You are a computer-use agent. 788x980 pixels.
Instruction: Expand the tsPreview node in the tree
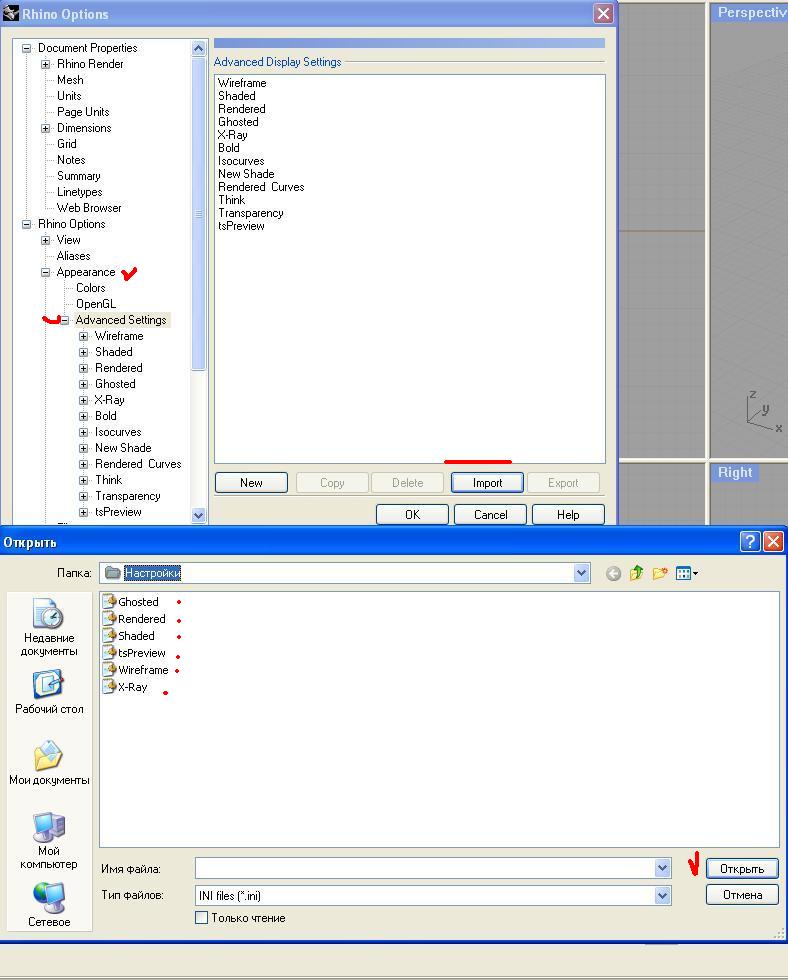coord(83,512)
